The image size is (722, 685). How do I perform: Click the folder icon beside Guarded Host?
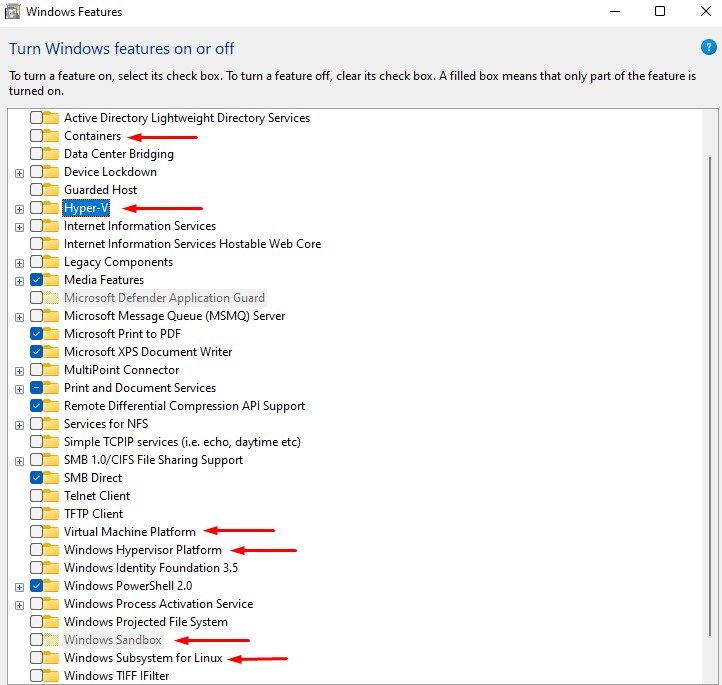coord(51,190)
